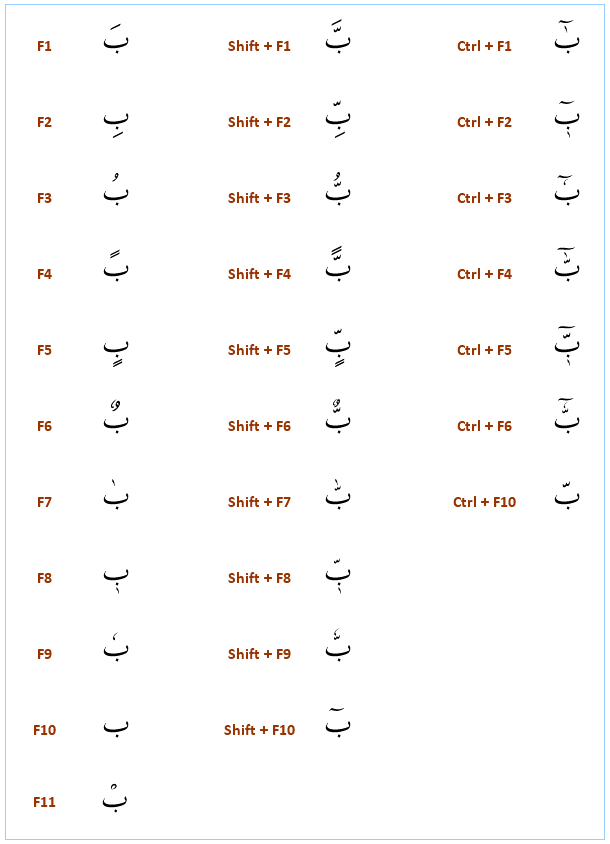Screen dimensions: 610x844
Task: Click the glyph beside Ctrl + F5
Action: click(567, 343)
